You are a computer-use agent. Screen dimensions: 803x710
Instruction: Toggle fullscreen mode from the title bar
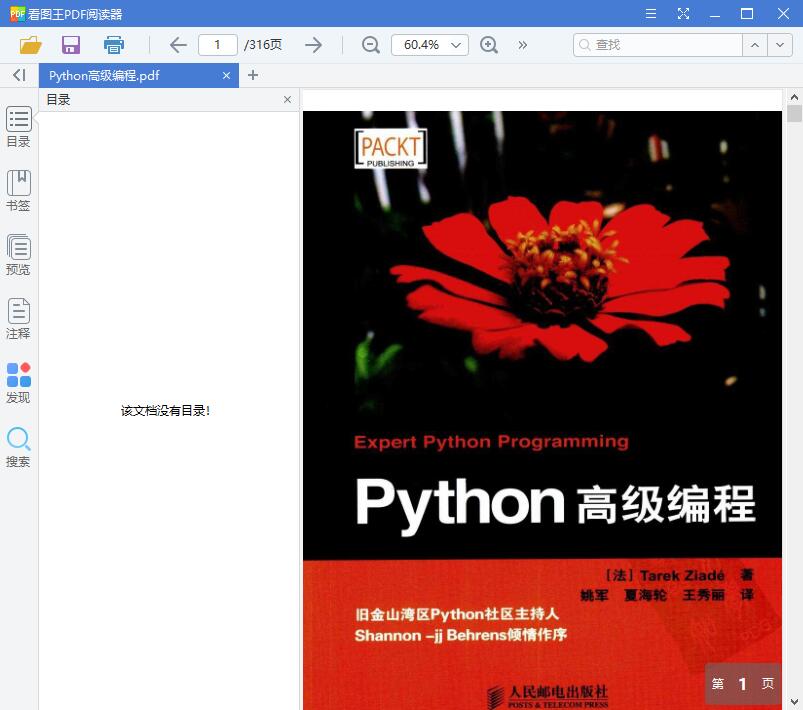(x=684, y=14)
